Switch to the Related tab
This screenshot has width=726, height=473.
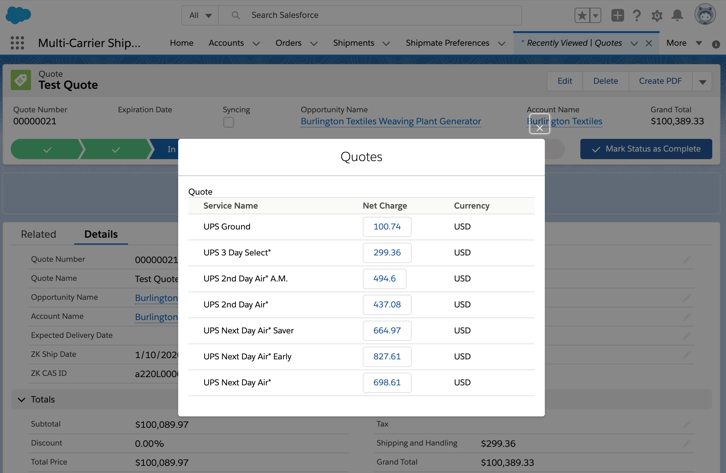pos(38,234)
